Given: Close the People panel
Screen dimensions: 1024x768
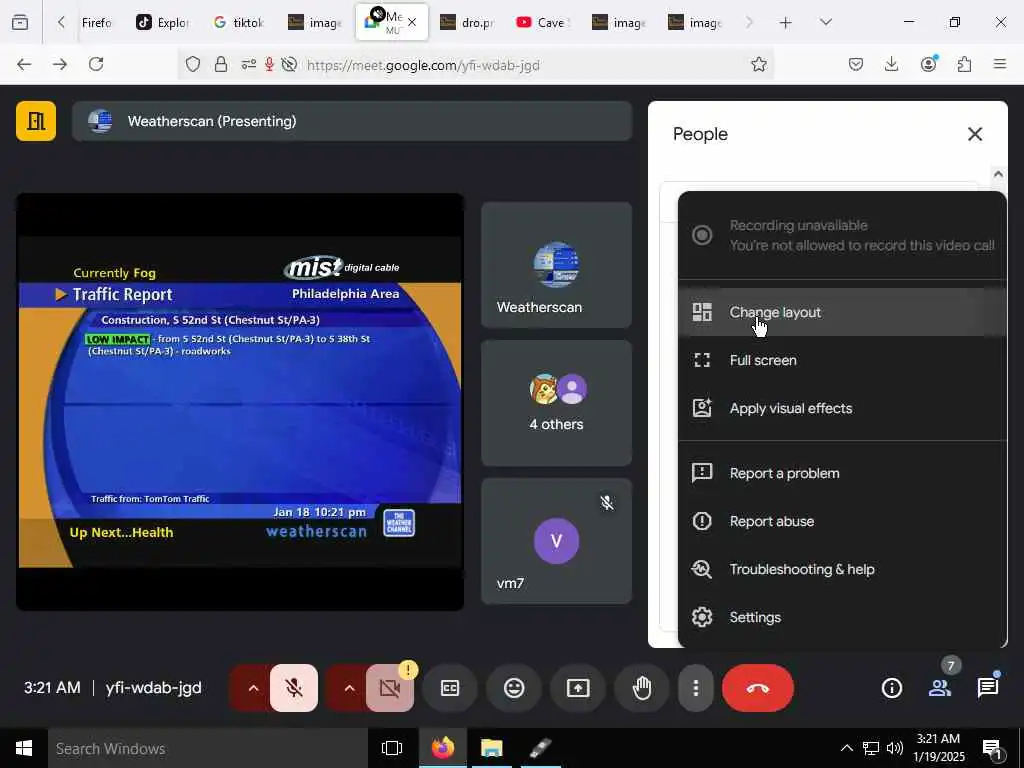Looking at the screenshot, I should [x=974, y=134].
